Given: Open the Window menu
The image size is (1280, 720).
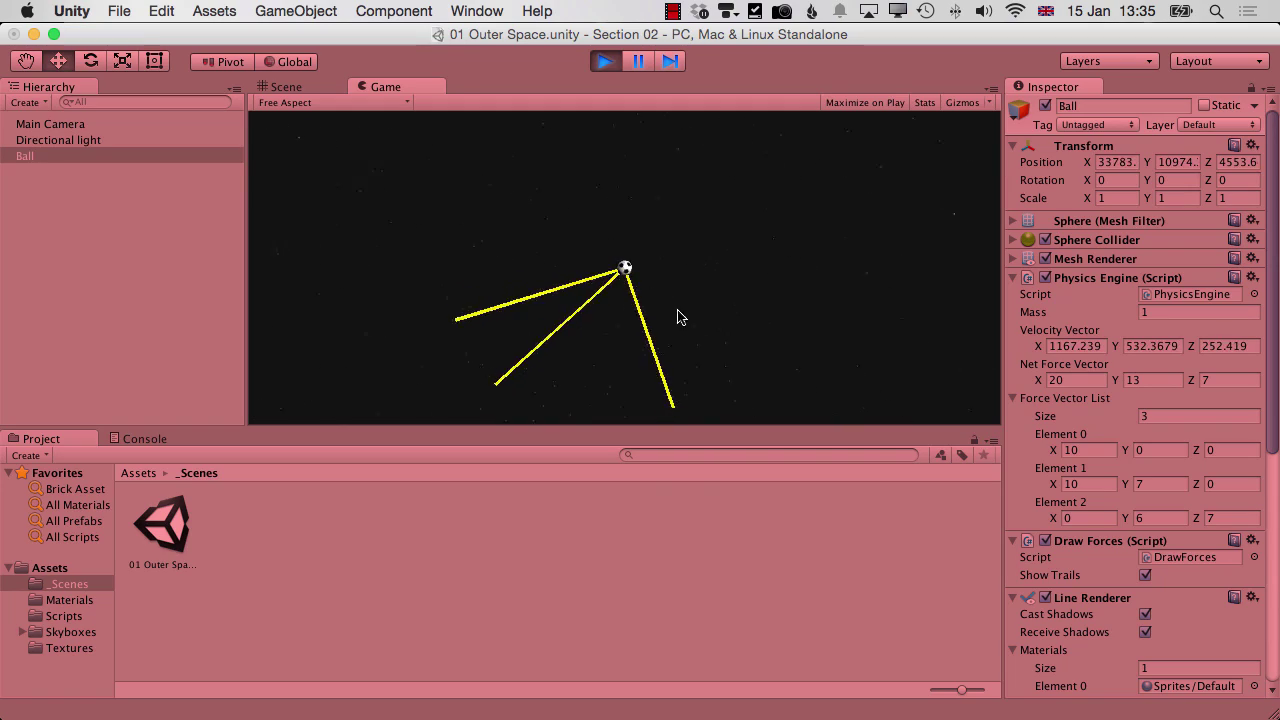Looking at the screenshot, I should tap(476, 11).
